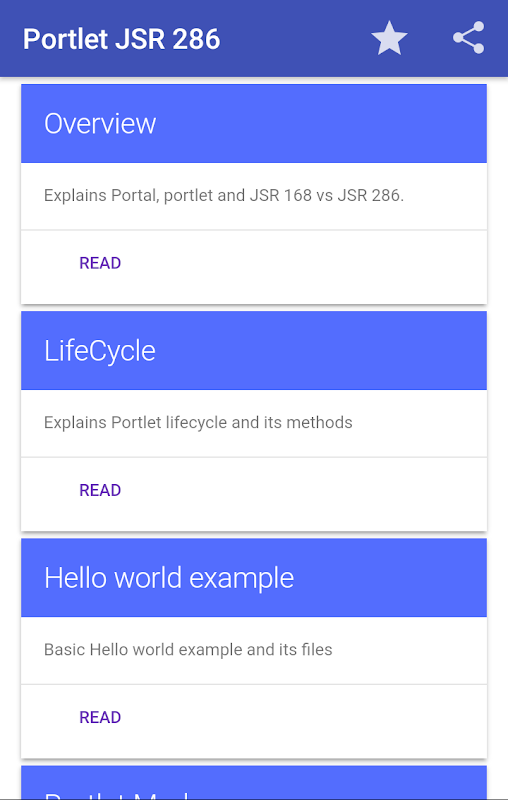Click the Portlet JSR 286 title
Screen dimensions: 508x800
click(121, 39)
